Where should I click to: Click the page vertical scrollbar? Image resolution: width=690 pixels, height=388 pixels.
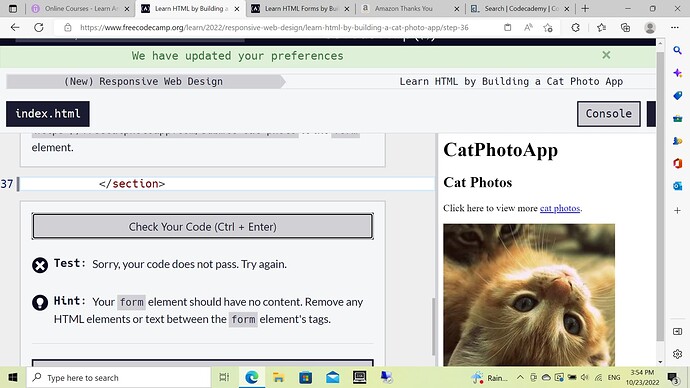[x=660, y=196]
